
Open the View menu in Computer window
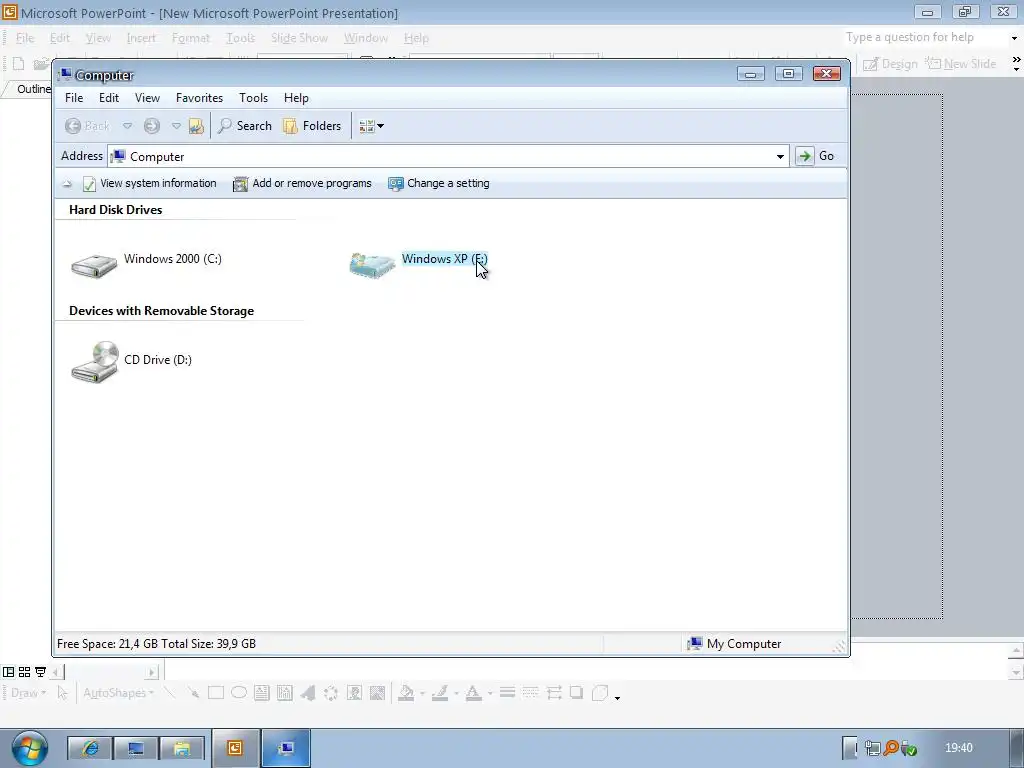[148, 98]
